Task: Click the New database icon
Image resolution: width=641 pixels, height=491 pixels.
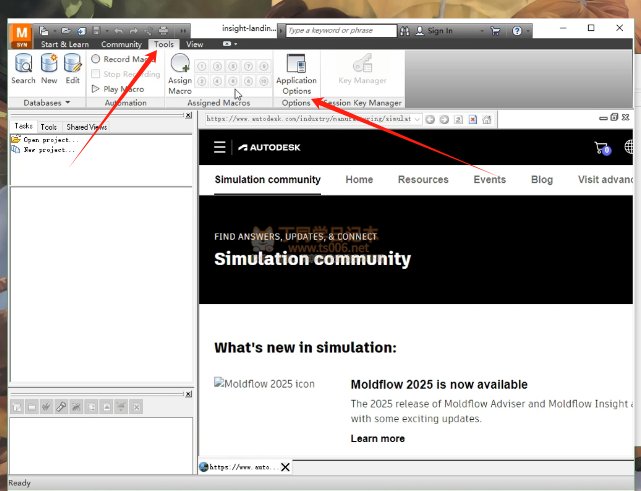Action: (49, 68)
